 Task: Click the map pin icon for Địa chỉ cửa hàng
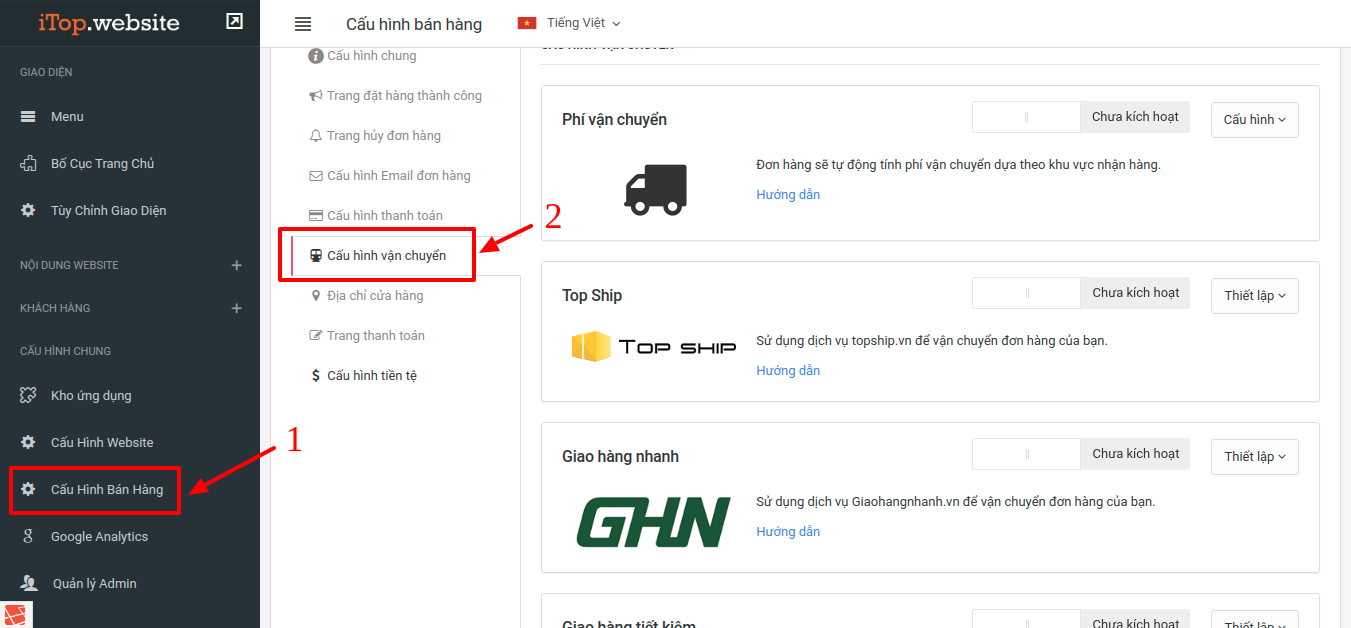316,296
